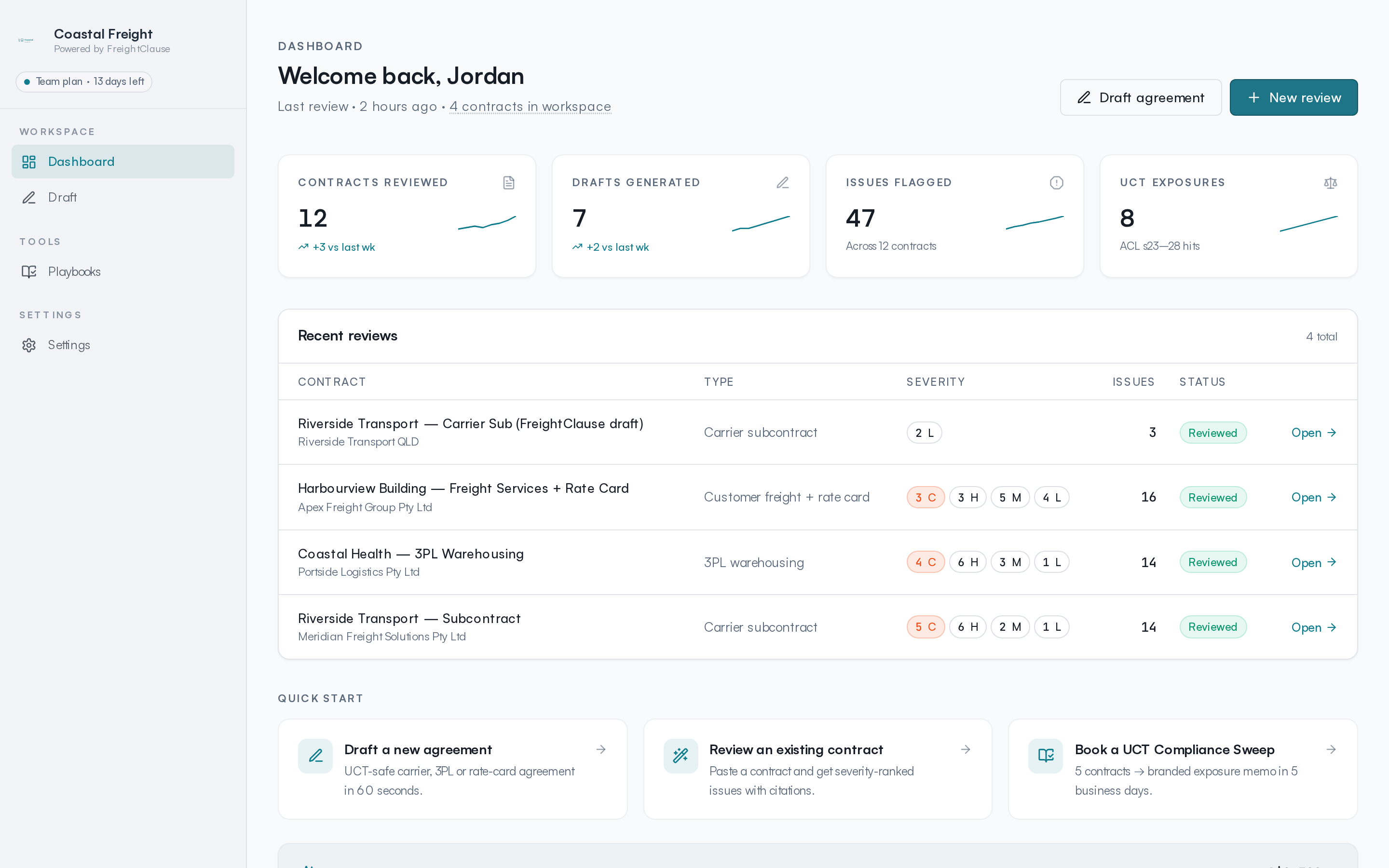This screenshot has width=1389, height=868.
Task: Open the Dashboard sidebar item
Action: pos(123,162)
